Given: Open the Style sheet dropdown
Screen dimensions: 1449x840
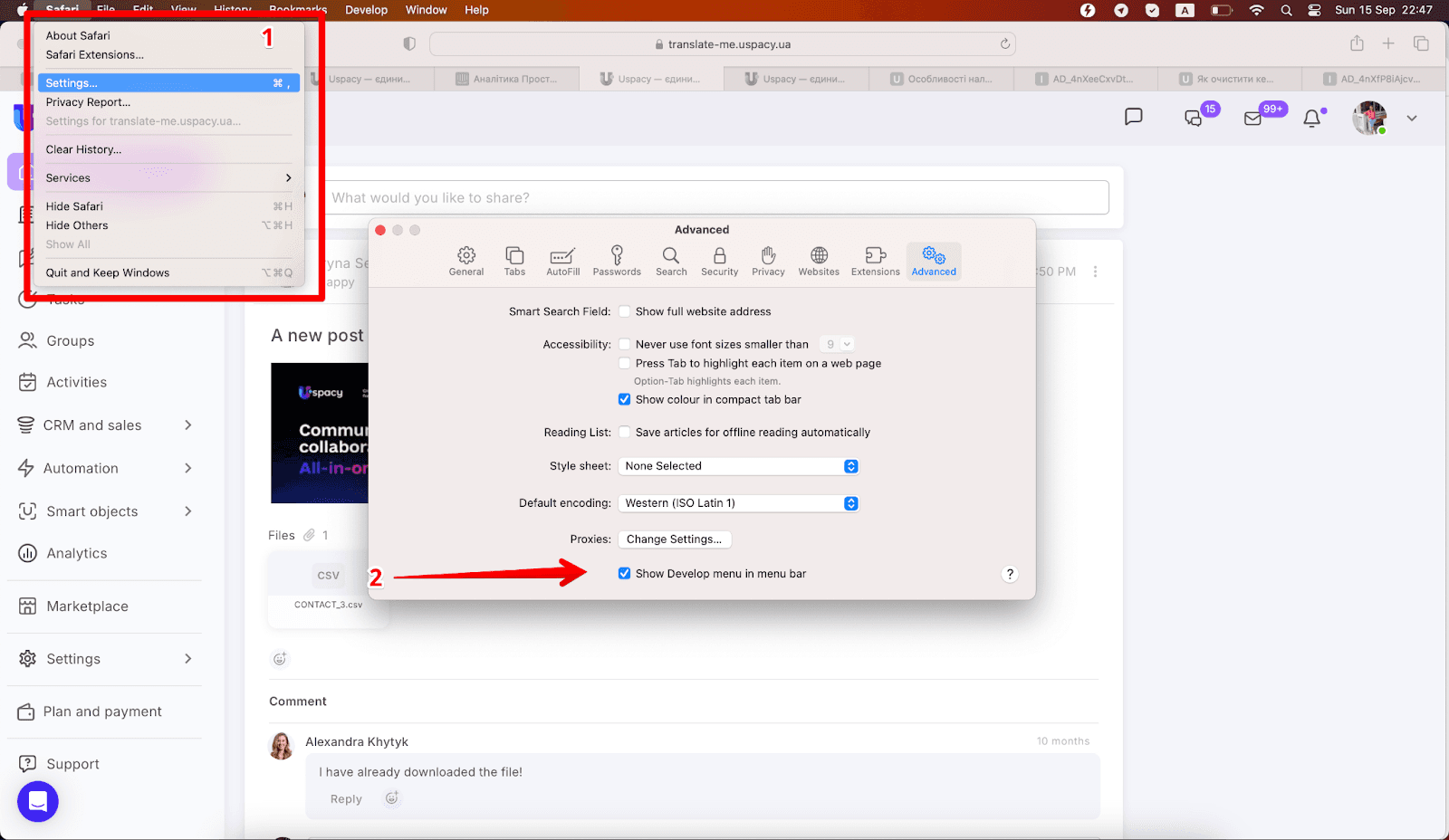Looking at the screenshot, I should pos(738,466).
